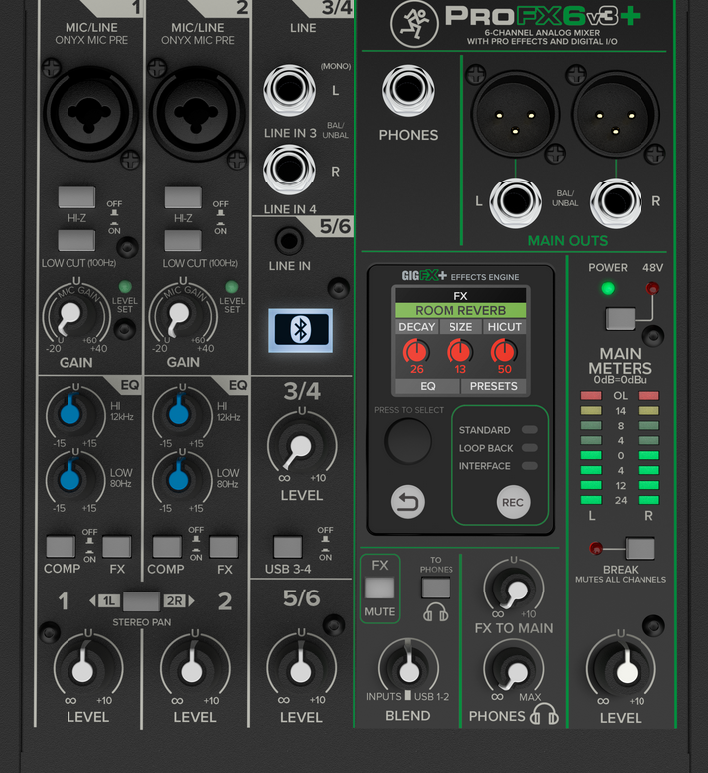Click the FX MUTE button
This screenshot has height=773, width=708.
tap(380, 588)
